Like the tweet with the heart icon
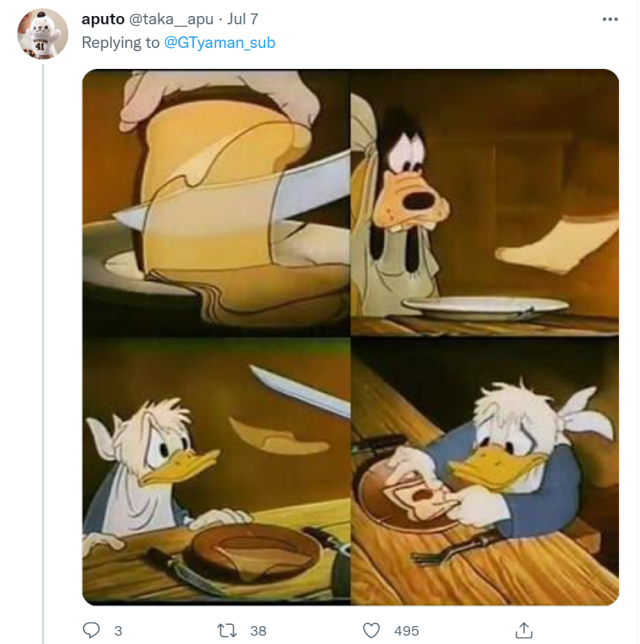This screenshot has height=644, width=640. pyautogui.click(x=371, y=630)
